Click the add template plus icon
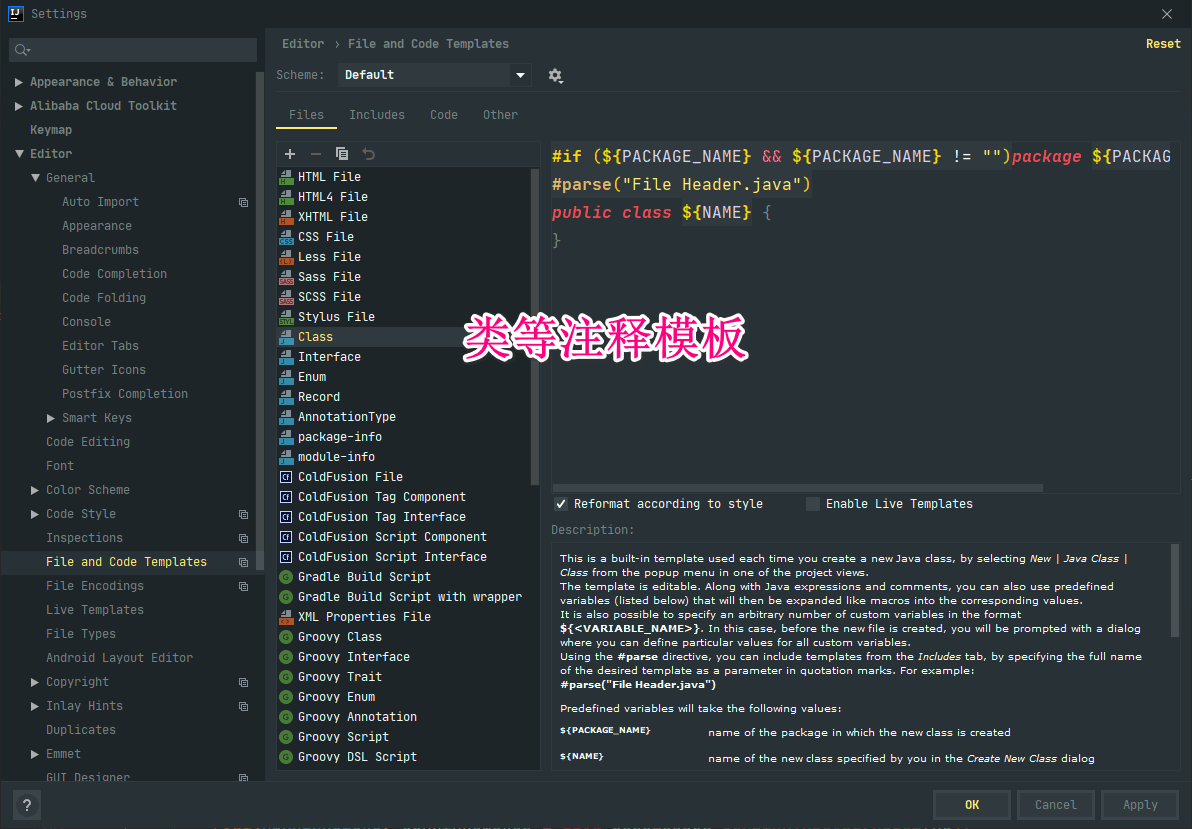The image size is (1192, 829). (290, 154)
